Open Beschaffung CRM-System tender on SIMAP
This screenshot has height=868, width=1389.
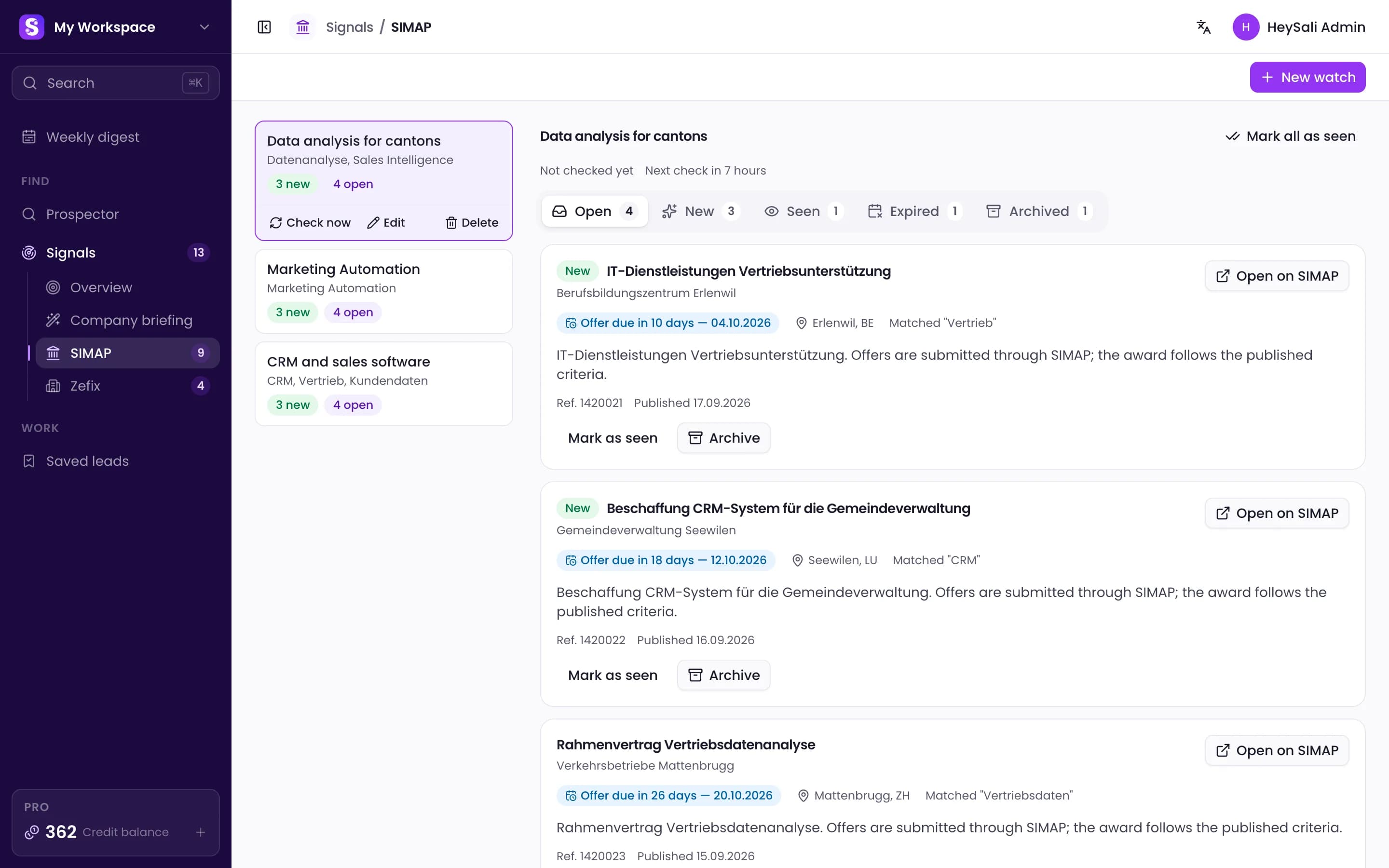click(1277, 513)
